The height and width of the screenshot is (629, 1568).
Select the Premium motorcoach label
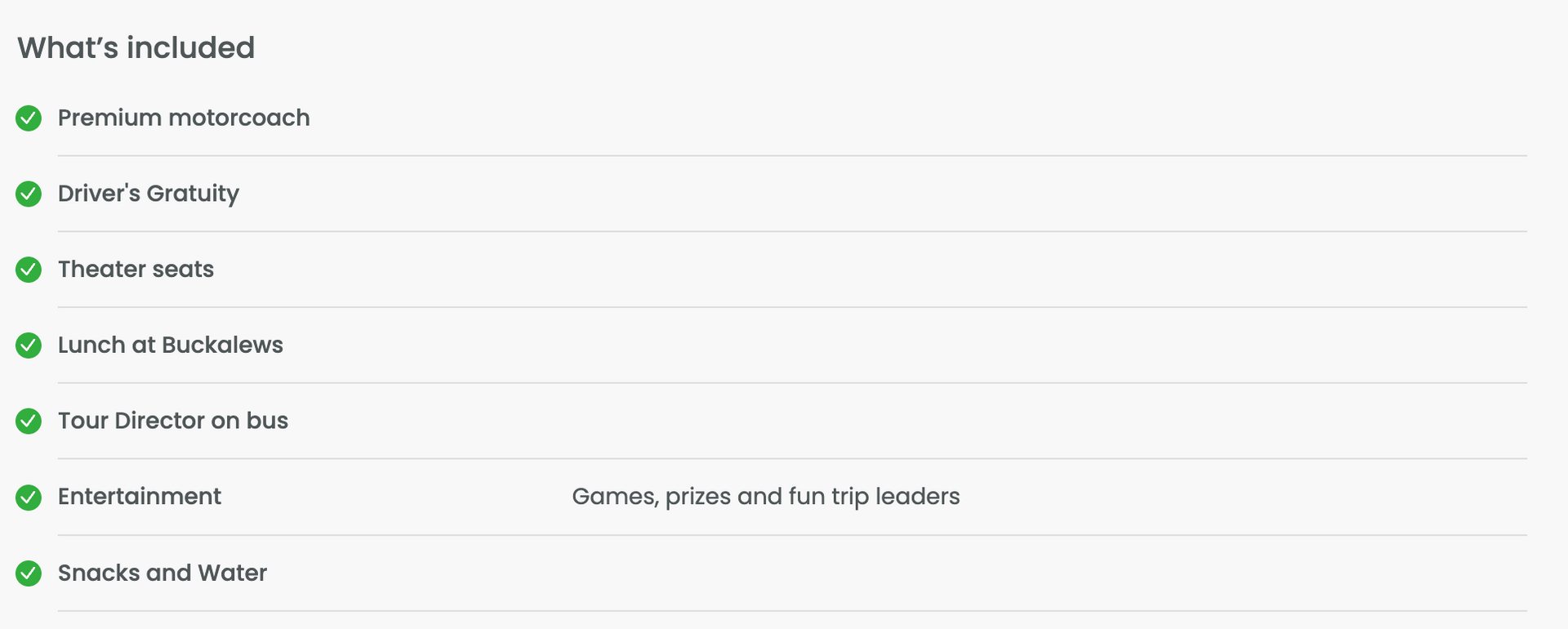(184, 118)
